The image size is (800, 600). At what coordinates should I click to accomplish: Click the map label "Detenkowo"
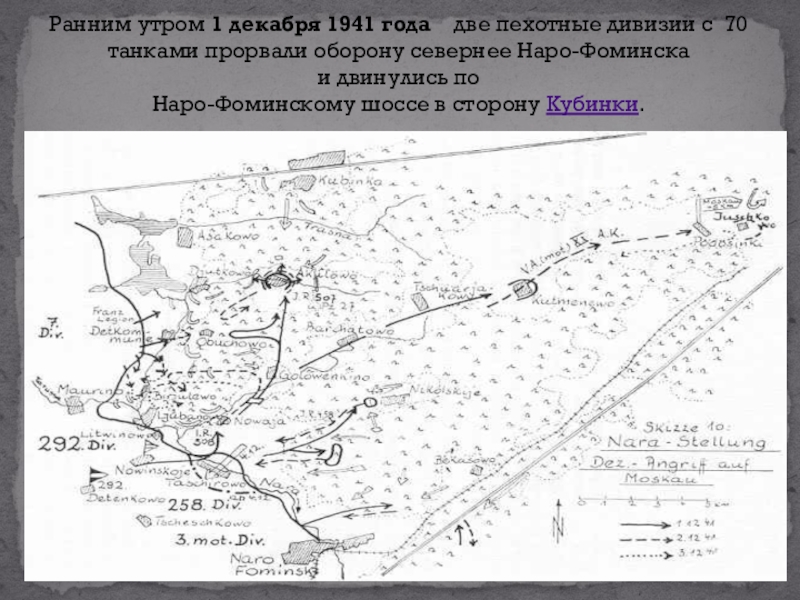[x=126, y=498]
